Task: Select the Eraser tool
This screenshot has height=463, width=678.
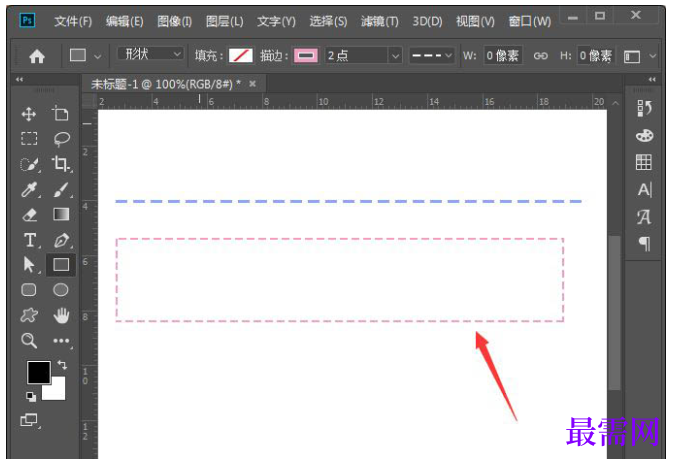Action: point(29,214)
